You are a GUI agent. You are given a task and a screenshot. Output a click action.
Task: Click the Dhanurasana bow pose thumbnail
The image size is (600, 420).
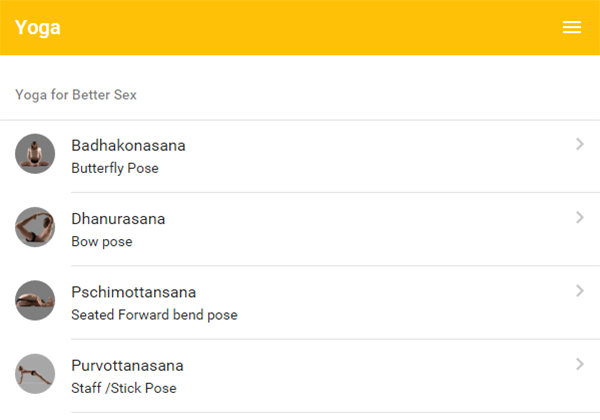35,227
